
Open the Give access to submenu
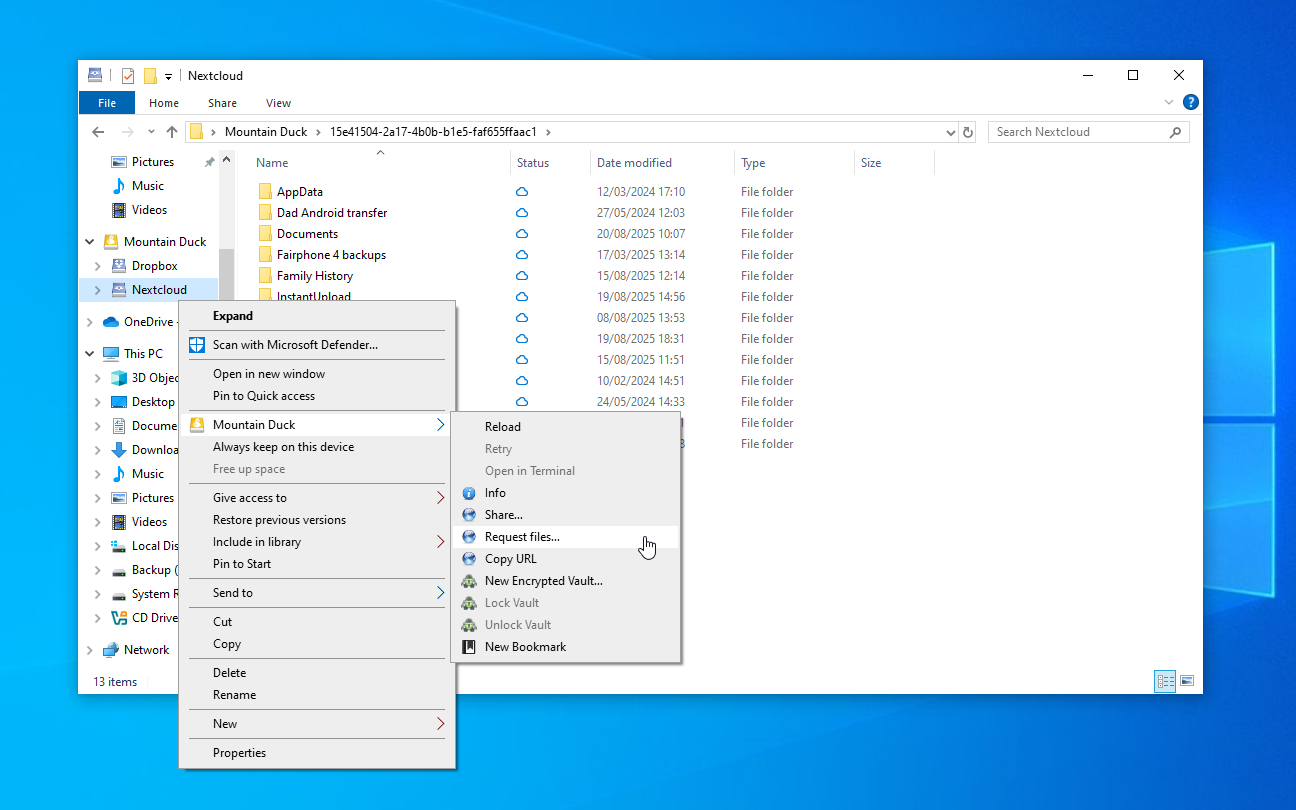click(x=317, y=498)
